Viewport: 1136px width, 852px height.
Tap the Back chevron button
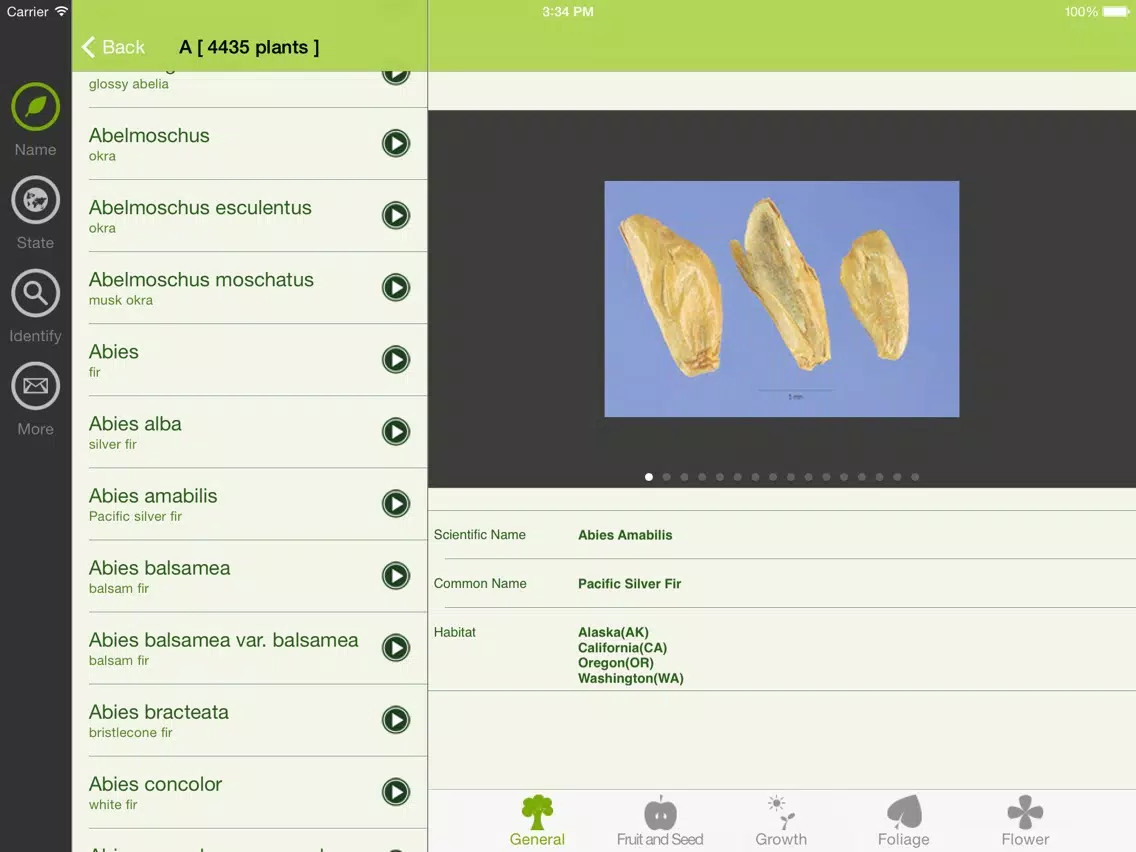pos(113,47)
